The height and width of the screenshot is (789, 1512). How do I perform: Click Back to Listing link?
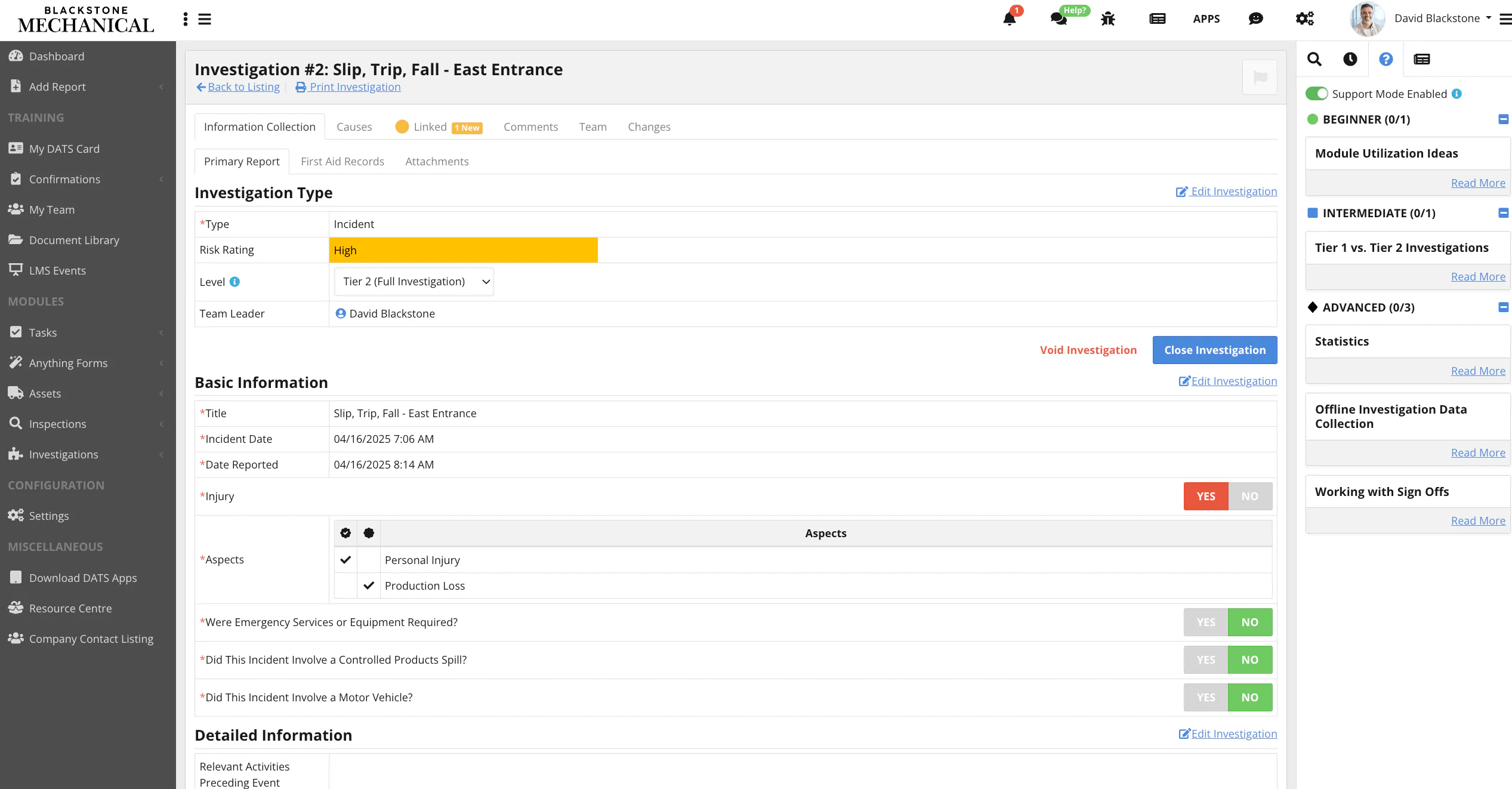click(238, 87)
